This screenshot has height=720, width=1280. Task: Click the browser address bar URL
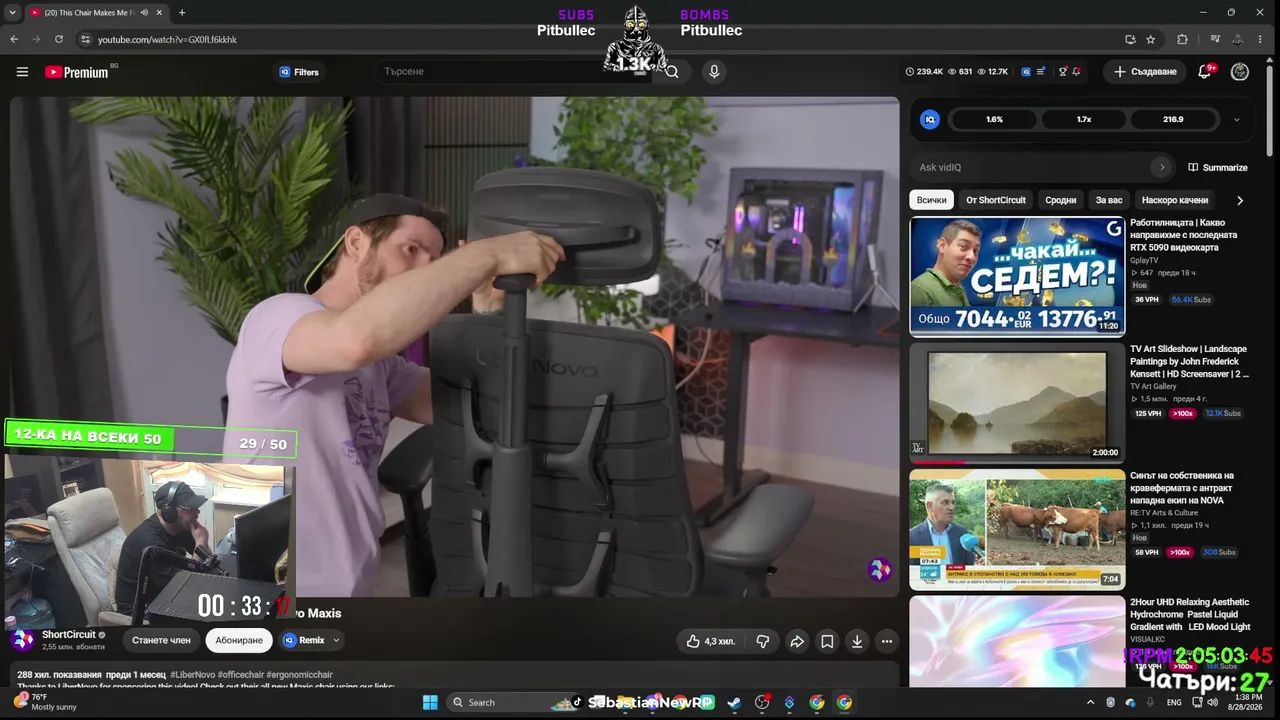tap(167, 40)
